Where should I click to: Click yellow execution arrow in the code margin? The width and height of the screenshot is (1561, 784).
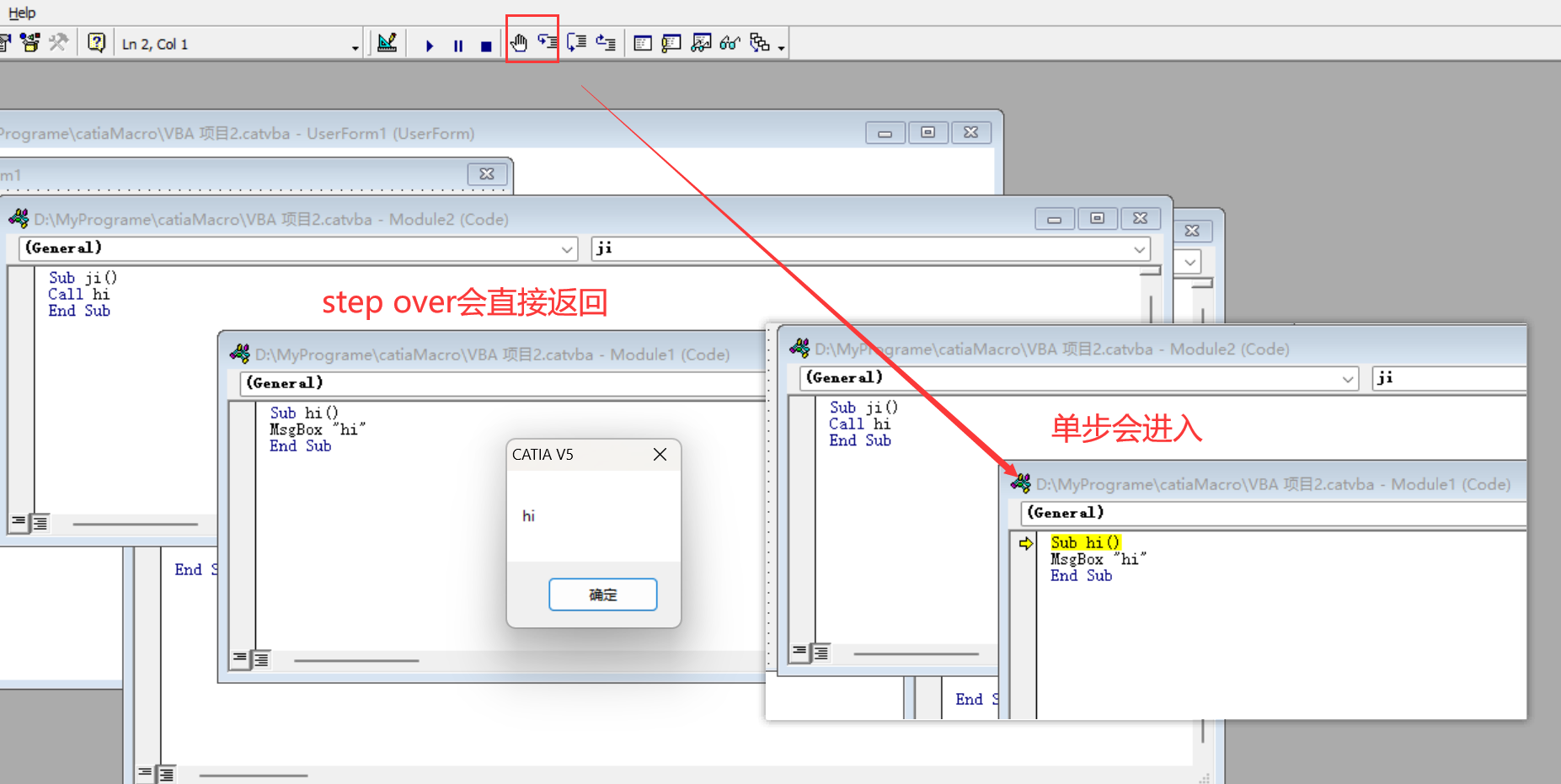point(1025,543)
